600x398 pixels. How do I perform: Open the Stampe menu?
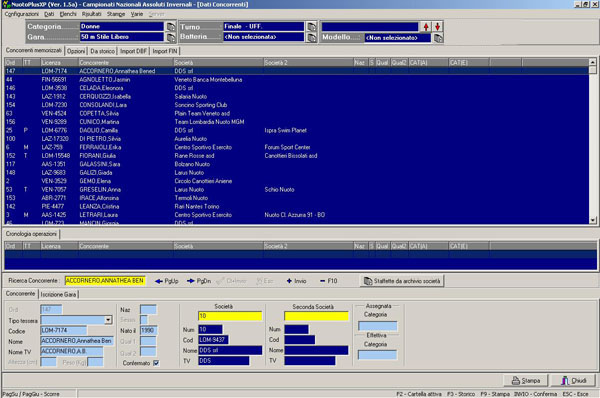pyautogui.click(x=116, y=14)
